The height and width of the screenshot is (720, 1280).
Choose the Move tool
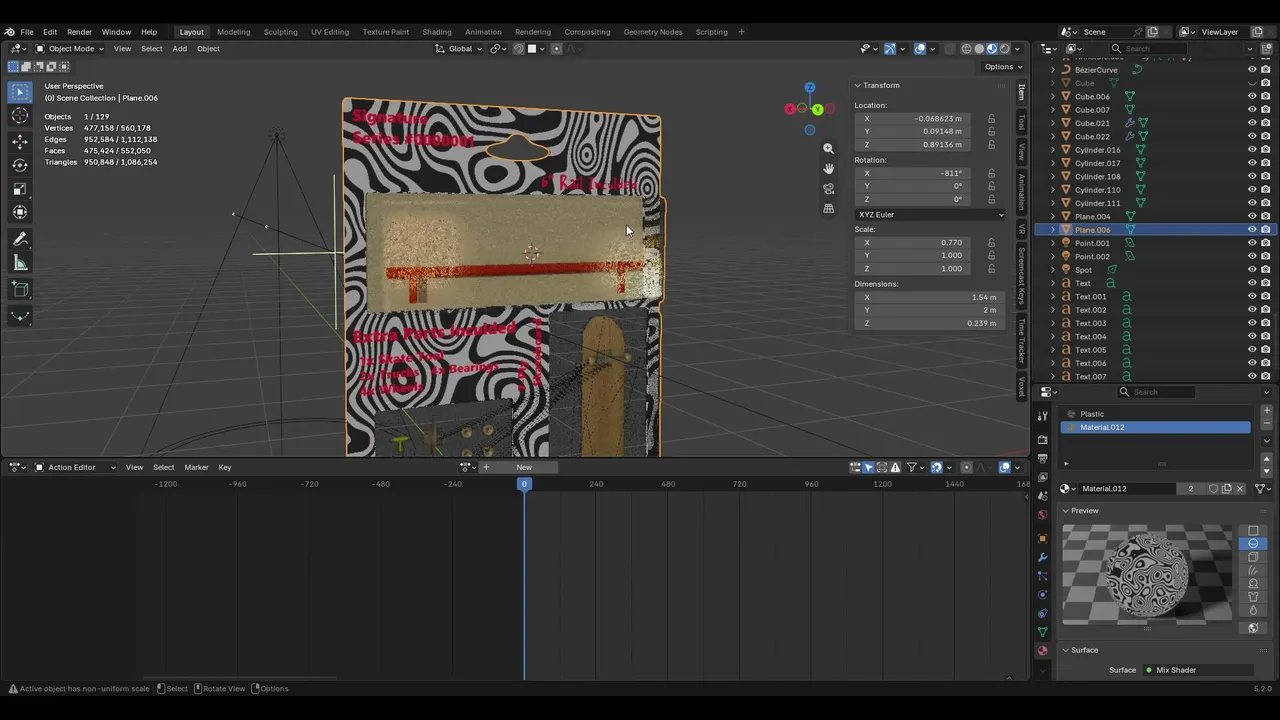[x=20, y=141]
